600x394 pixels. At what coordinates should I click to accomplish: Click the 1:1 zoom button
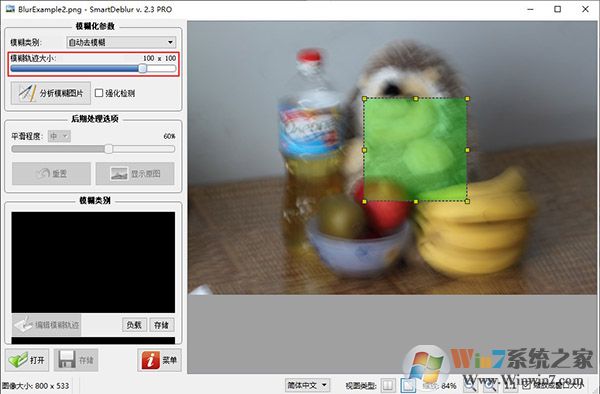coord(510,385)
